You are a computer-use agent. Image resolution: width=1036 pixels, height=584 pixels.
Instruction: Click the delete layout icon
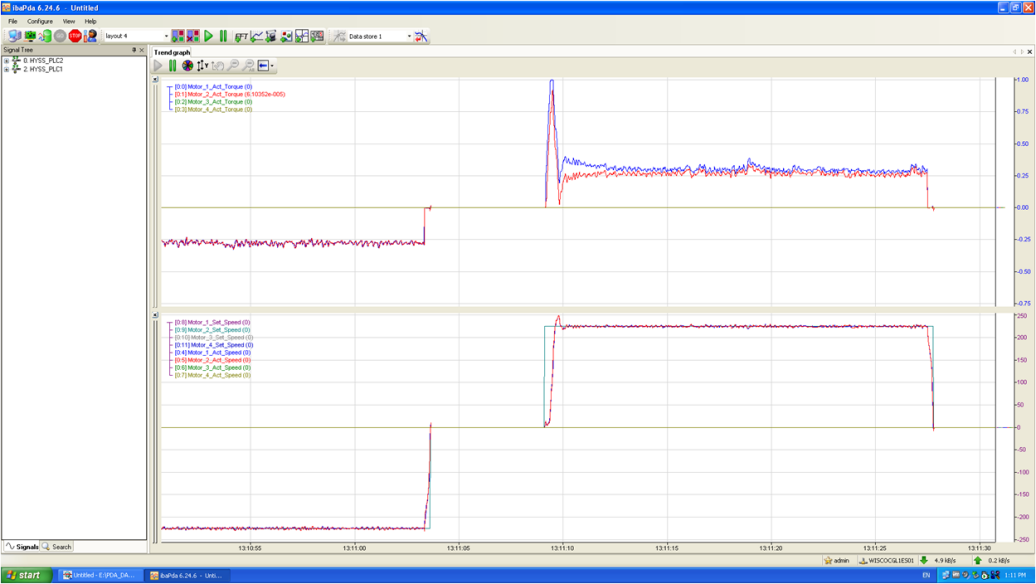point(193,36)
